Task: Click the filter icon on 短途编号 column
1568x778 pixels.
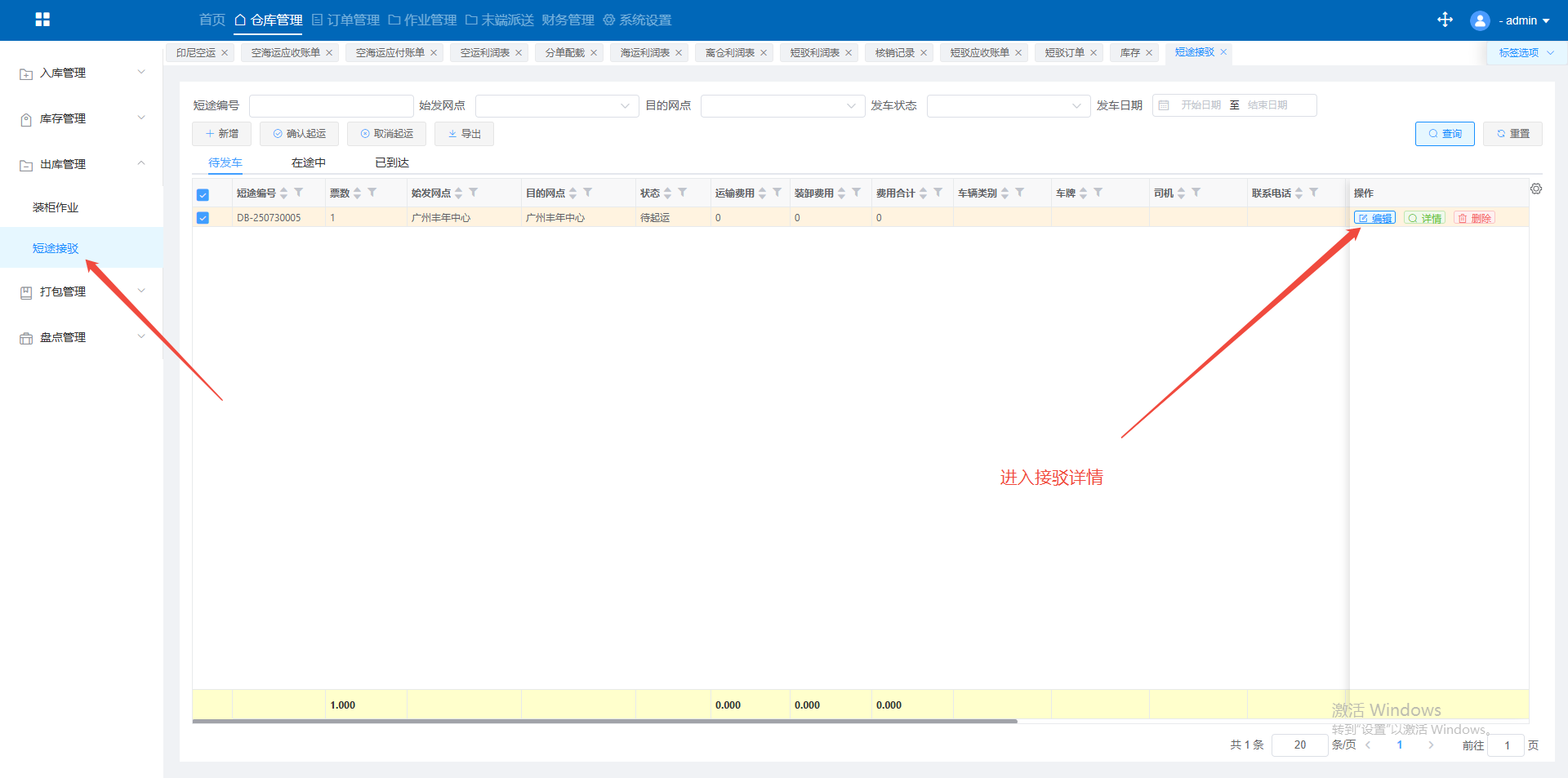Action: point(299,193)
